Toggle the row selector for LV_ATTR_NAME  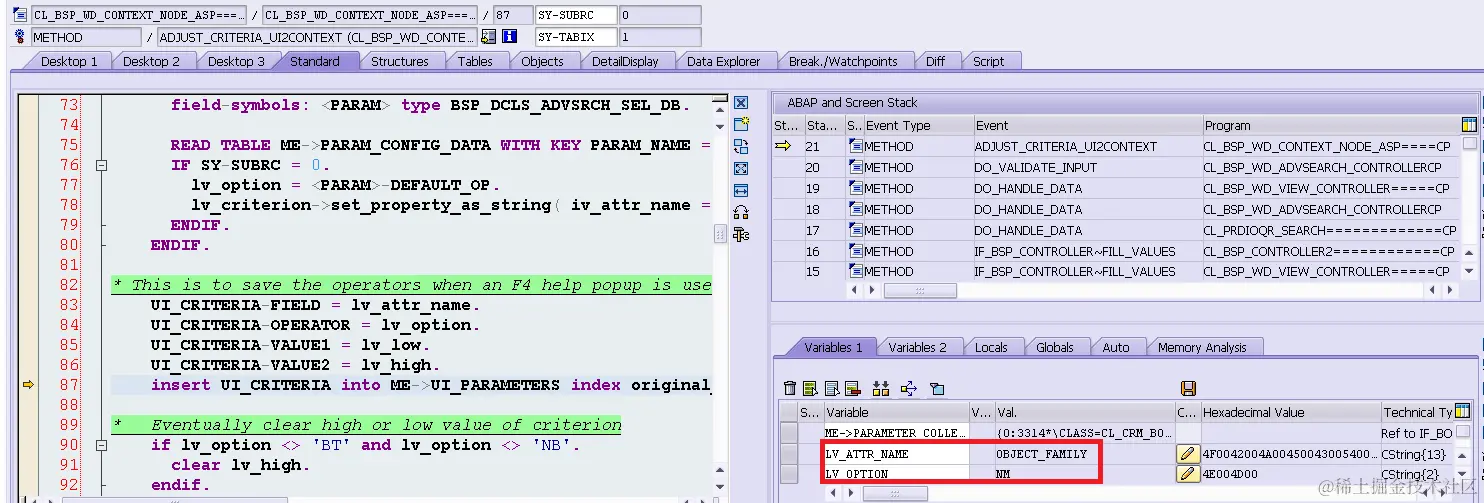tap(789, 454)
